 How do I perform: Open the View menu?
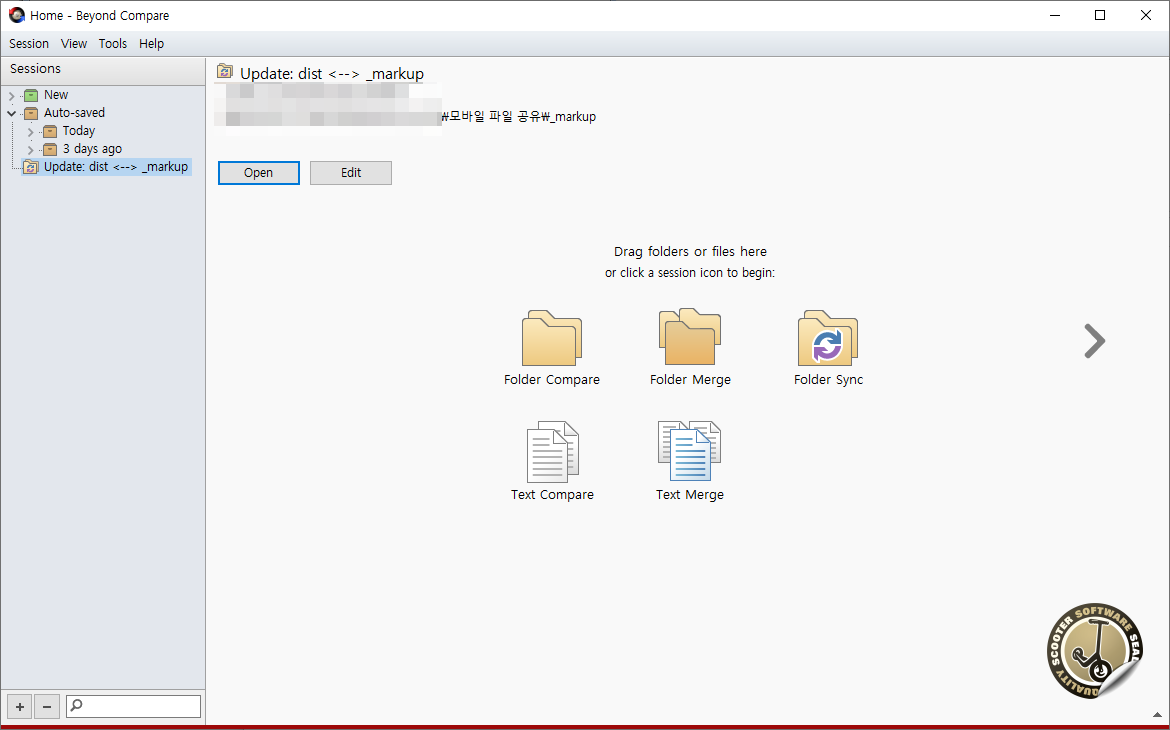[x=74, y=43]
